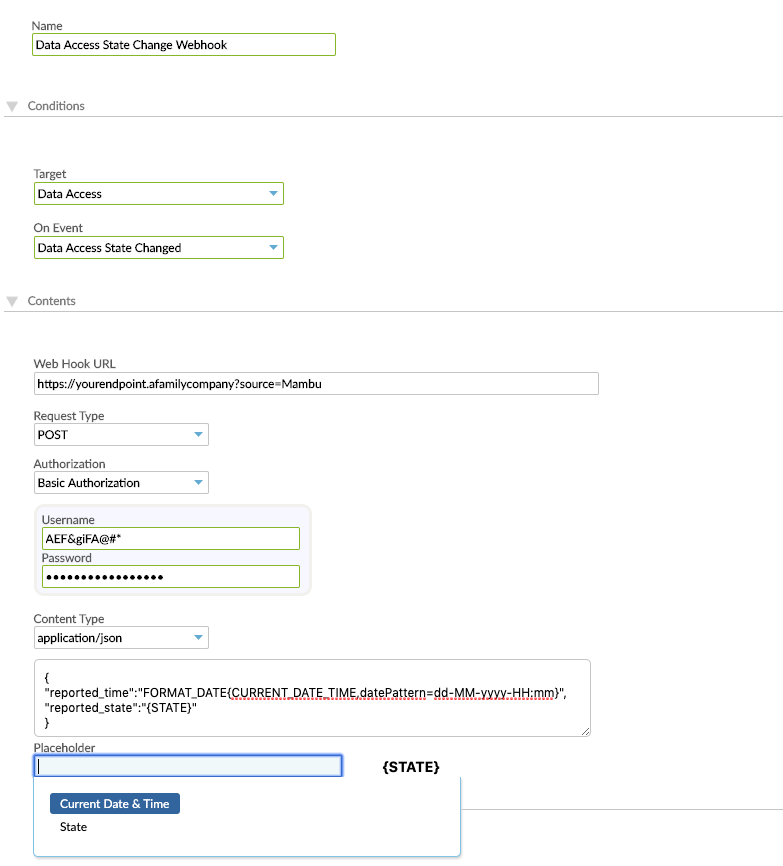This screenshot has width=783, height=866.
Task: Click the Conditions disclosure triangle icon
Action: (x=12, y=105)
